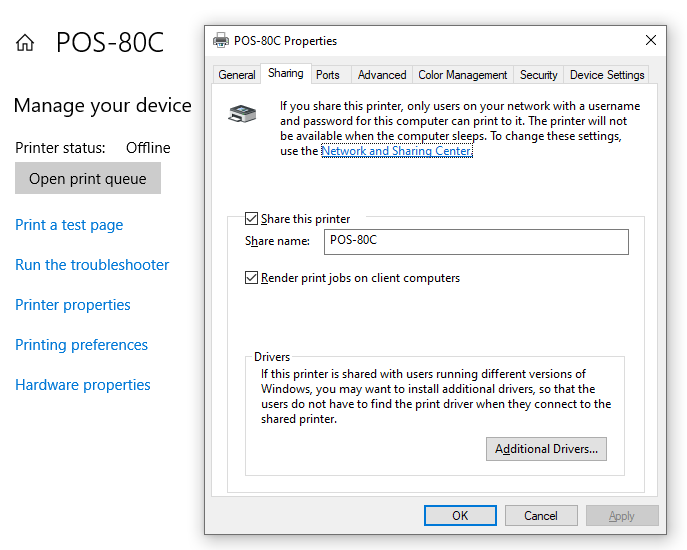Screen dimensions: 687x550
Task: Go to the Color Management tab
Action: click(463, 75)
